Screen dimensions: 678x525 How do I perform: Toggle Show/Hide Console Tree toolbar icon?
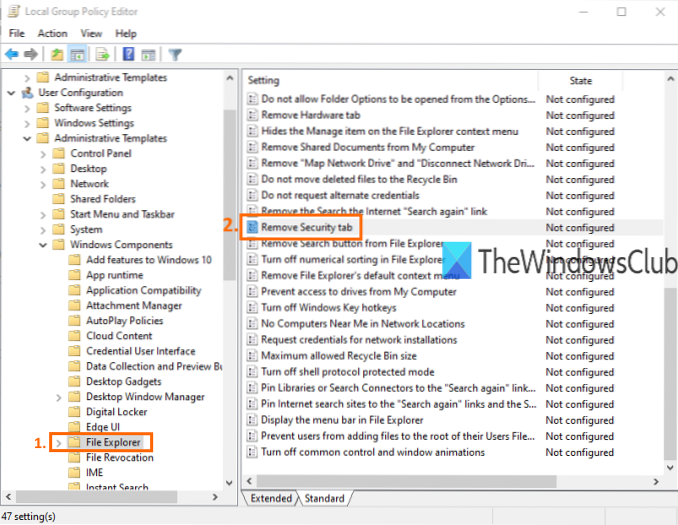(x=76, y=54)
